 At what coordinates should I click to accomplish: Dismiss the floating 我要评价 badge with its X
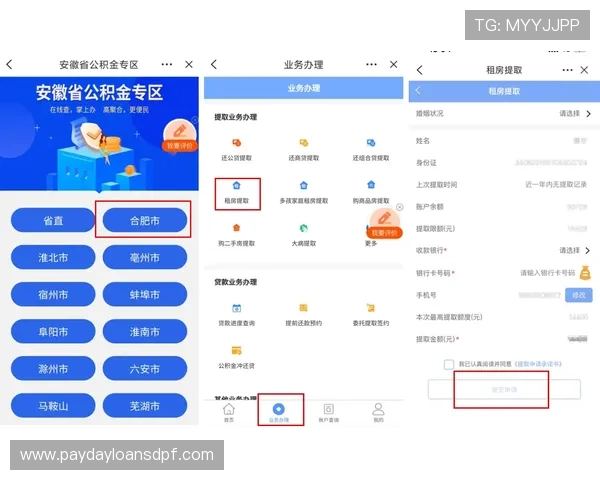coord(399,207)
